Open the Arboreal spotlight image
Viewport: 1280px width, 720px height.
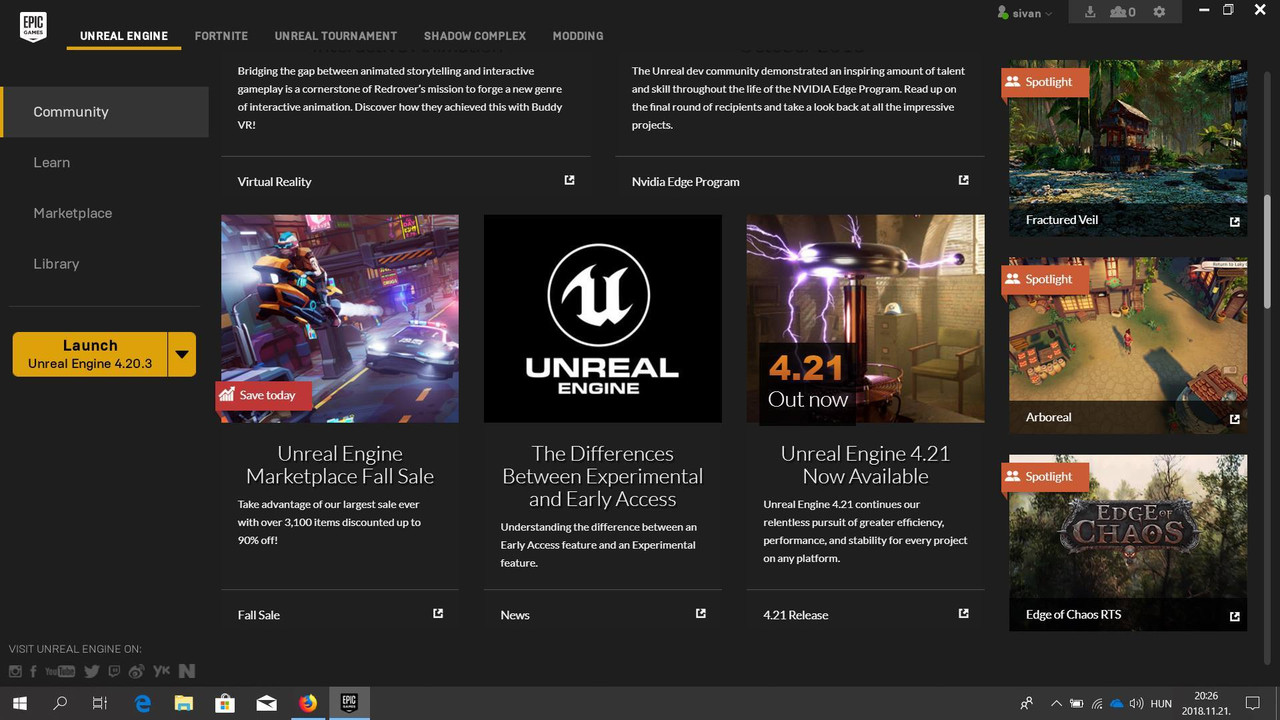pos(1128,345)
